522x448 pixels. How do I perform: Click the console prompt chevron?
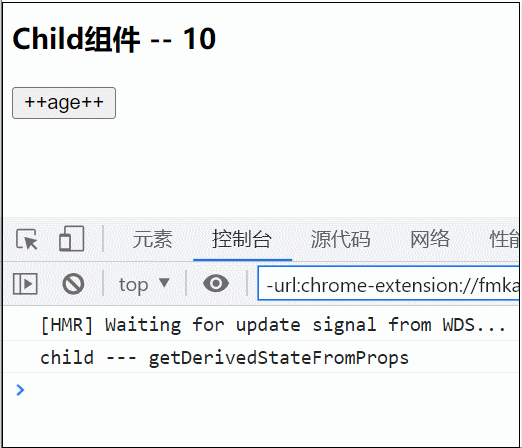(20, 390)
